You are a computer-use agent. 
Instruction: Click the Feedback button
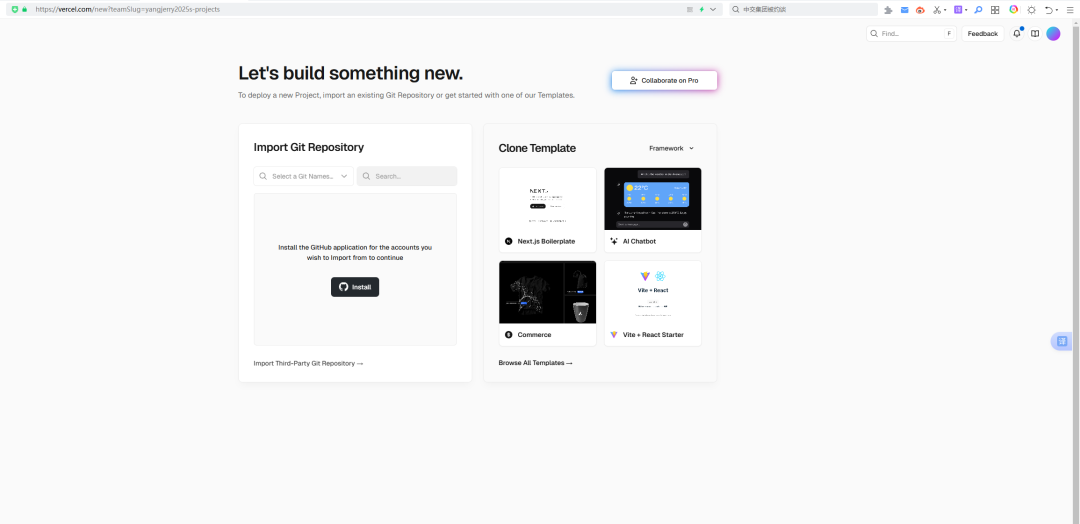982,34
